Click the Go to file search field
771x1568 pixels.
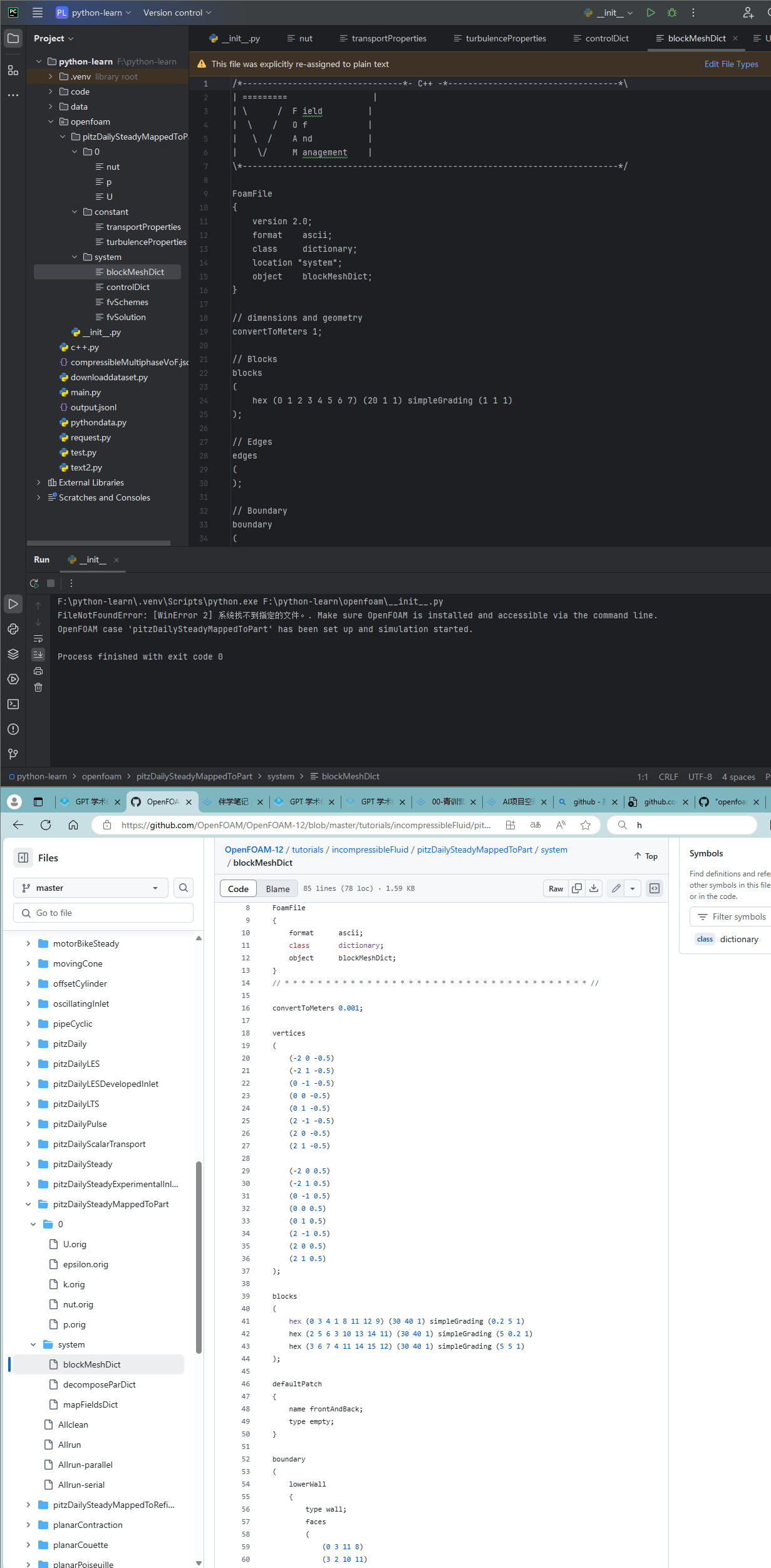(x=103, y=913)
